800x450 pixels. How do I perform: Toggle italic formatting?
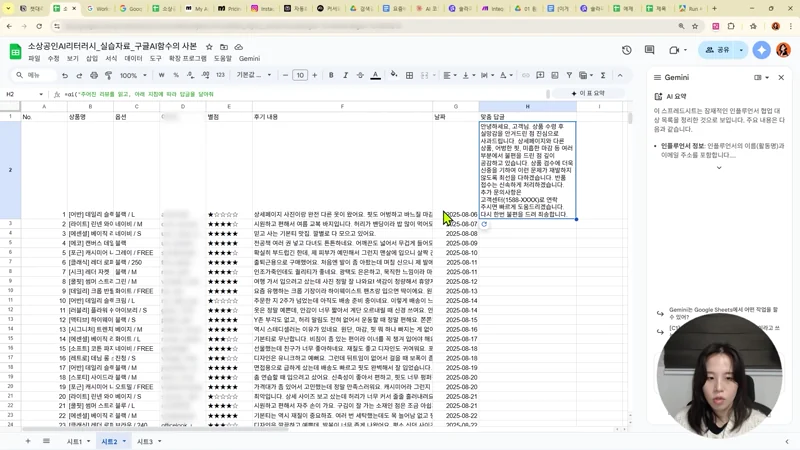pyautogui.click(x=345, y=76)
